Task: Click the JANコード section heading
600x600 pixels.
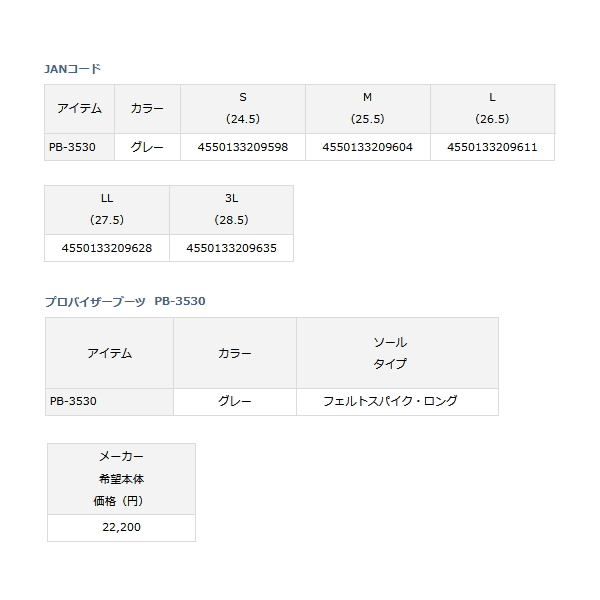Action: (x=72, y=69)
